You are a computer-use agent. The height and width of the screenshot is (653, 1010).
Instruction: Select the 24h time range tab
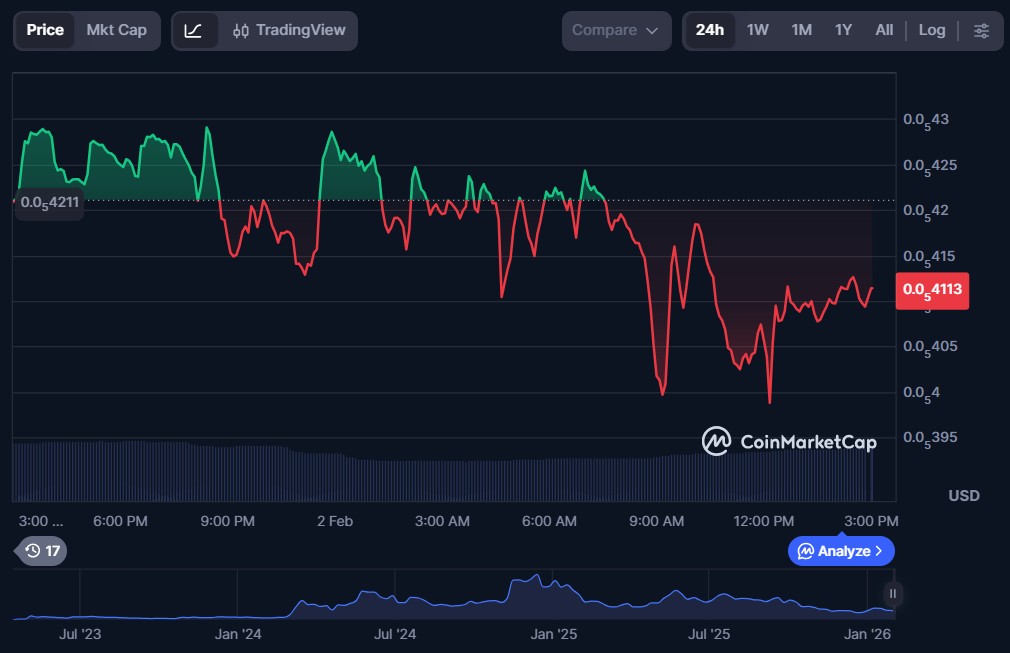710,30
